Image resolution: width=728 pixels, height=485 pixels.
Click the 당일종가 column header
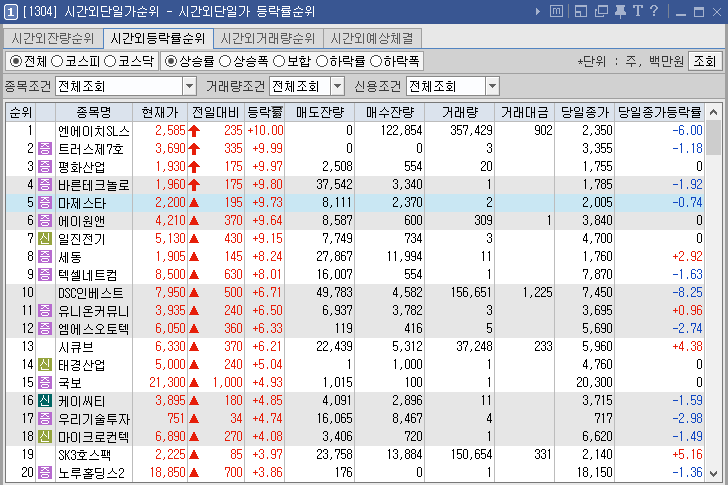585,112
